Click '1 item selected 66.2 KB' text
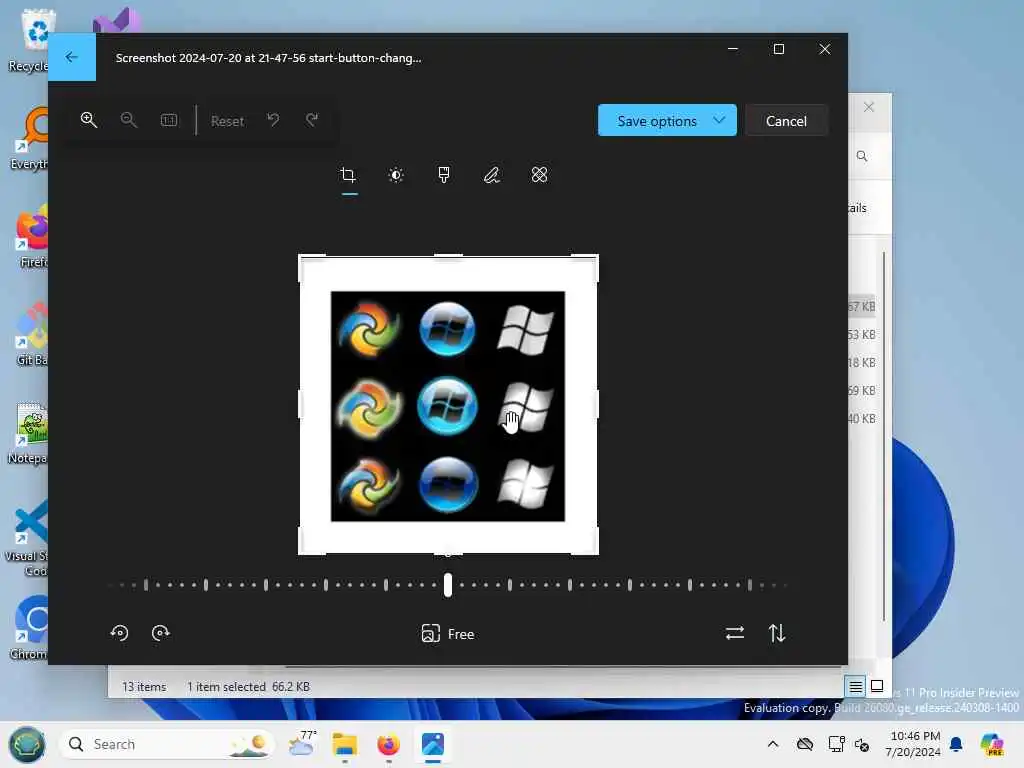 (x=248, y=687)
